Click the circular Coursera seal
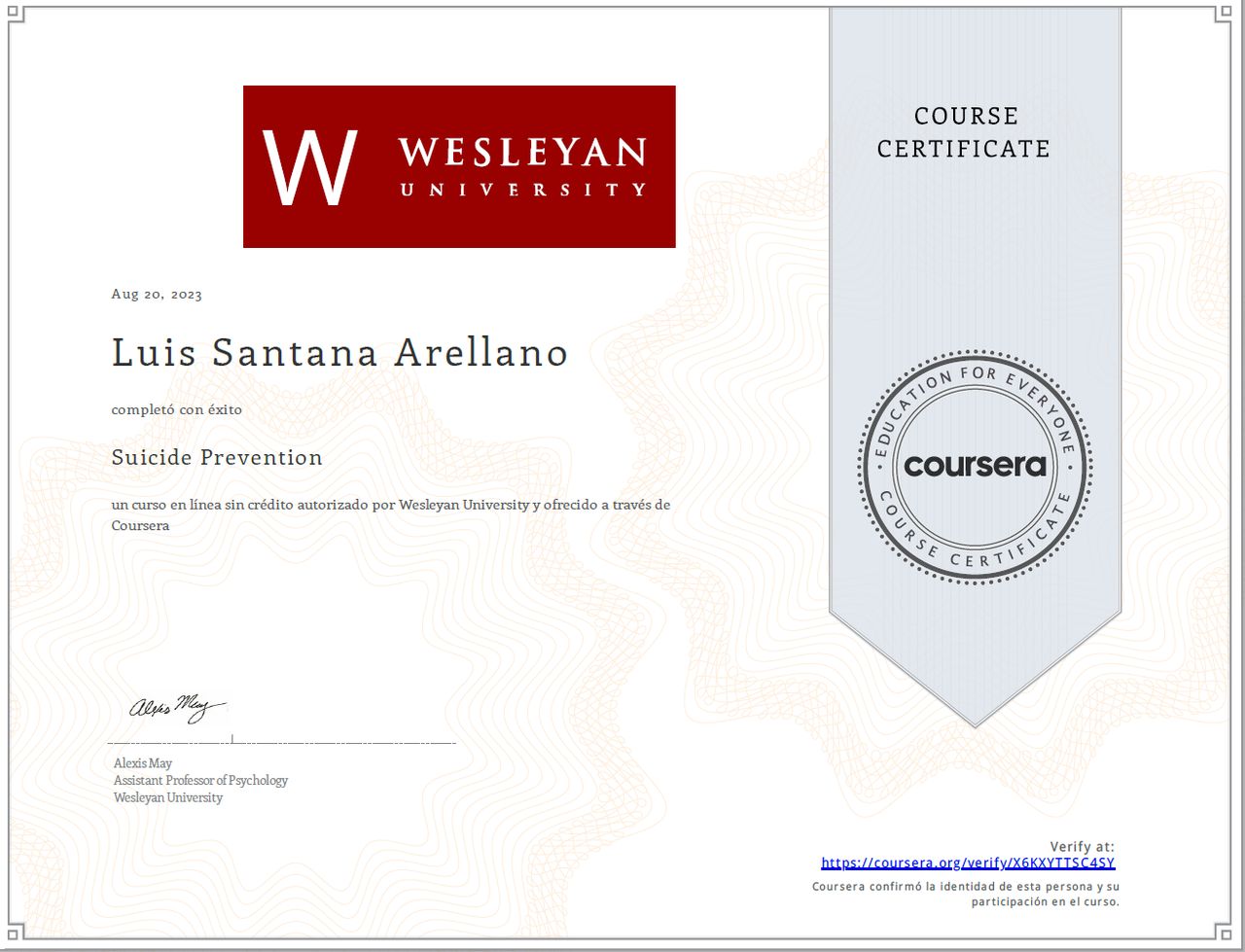 pyautogui.click(x=975, y=468)
